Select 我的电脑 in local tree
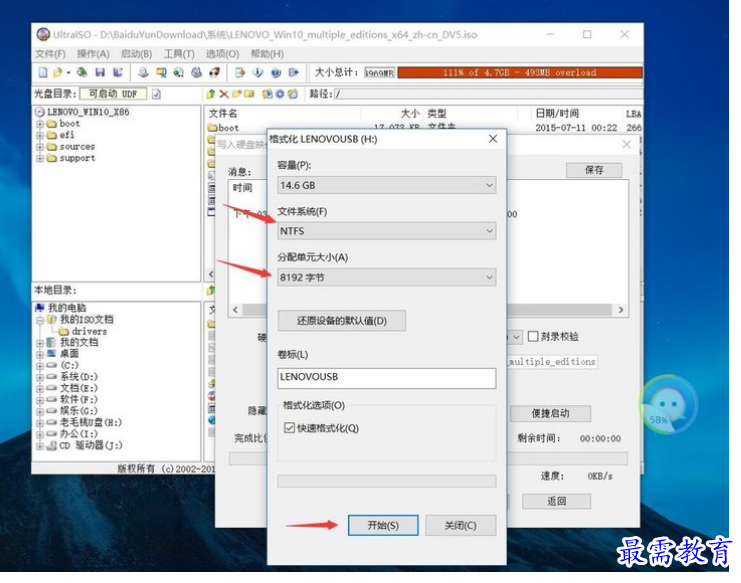Image resolution: width=741 pixels, height=583 pixels. (x=67, y=308)
